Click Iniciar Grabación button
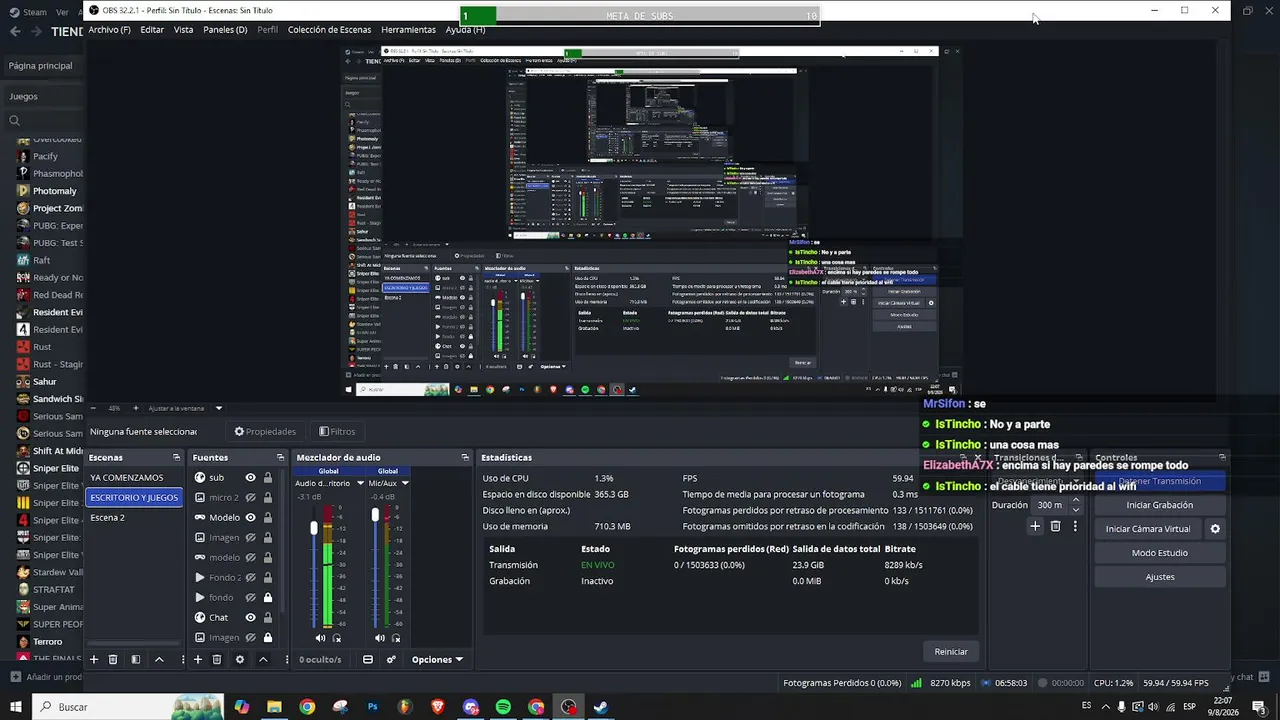Image resolution: width=1280 pixels, height=720 pixels. click(x=1159, y=505)
